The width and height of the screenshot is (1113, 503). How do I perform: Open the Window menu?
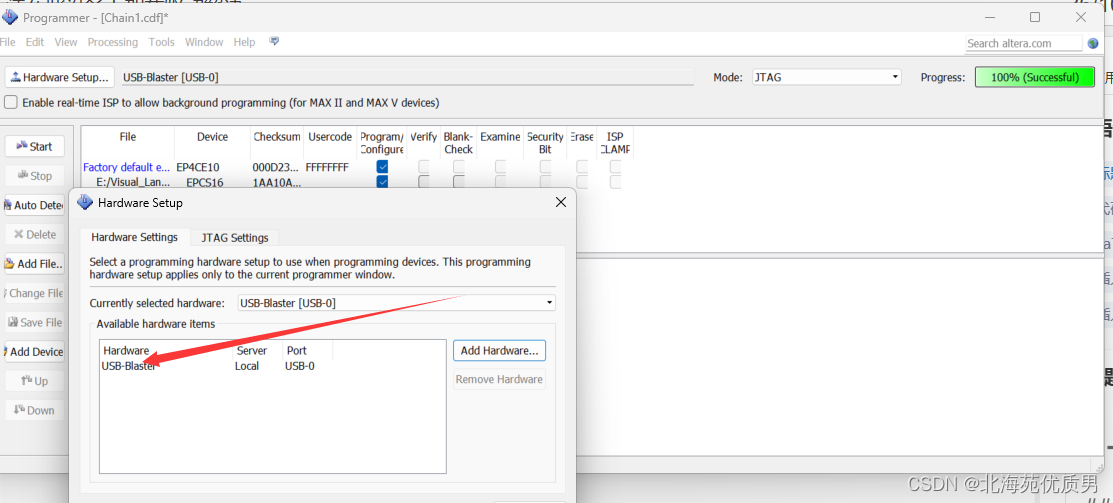204,42
